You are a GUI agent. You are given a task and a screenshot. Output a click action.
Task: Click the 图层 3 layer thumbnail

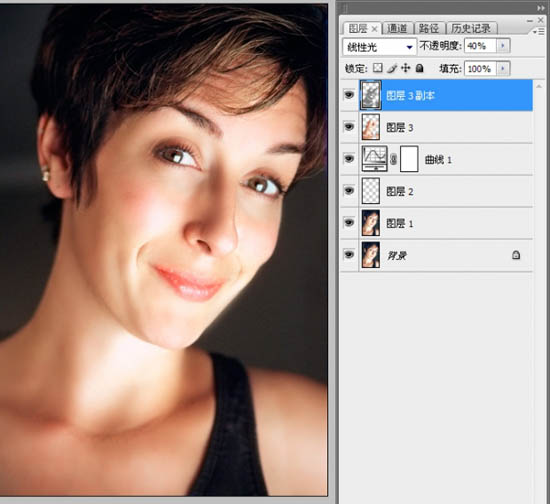coord(371,127)
